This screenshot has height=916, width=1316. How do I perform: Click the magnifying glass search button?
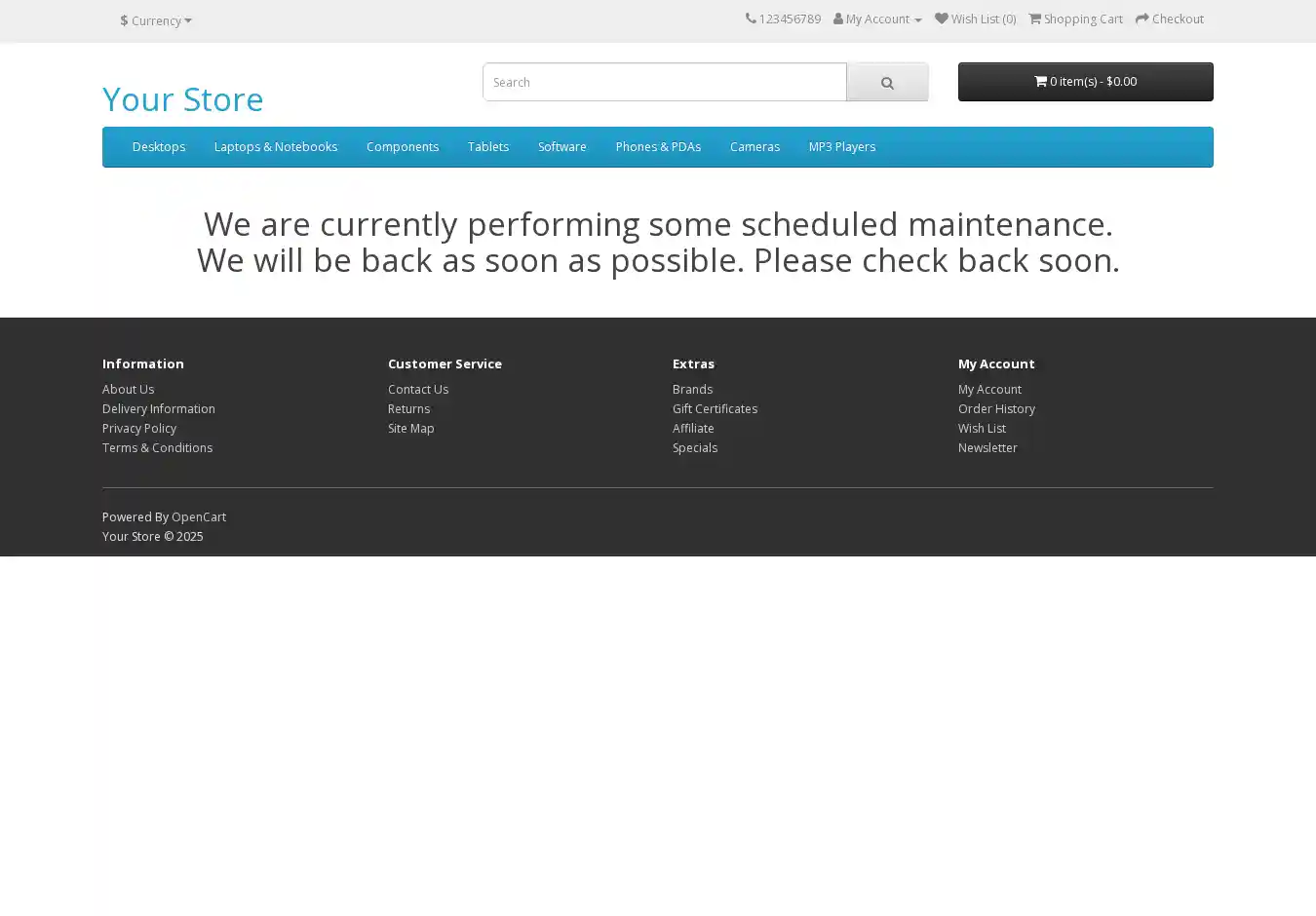click(886, 83)
